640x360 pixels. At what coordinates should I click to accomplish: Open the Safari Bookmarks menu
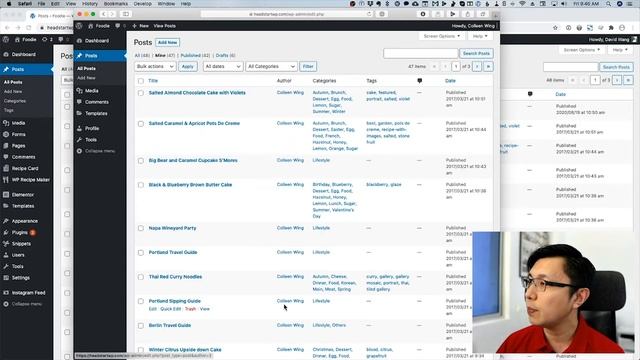[116, 4]
